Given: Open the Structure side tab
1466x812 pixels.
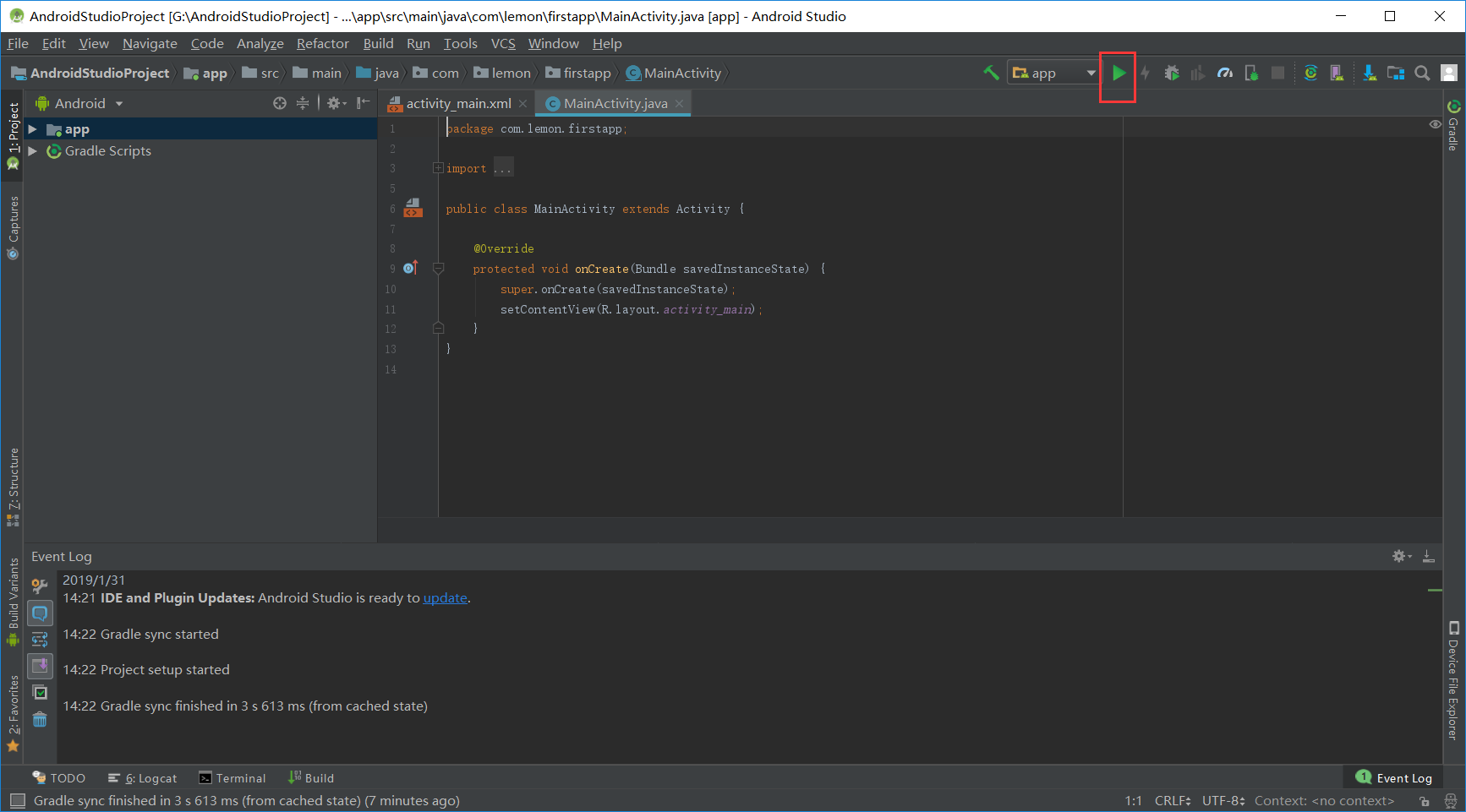Looking at the screenshot, I should [x=13, y=488].
